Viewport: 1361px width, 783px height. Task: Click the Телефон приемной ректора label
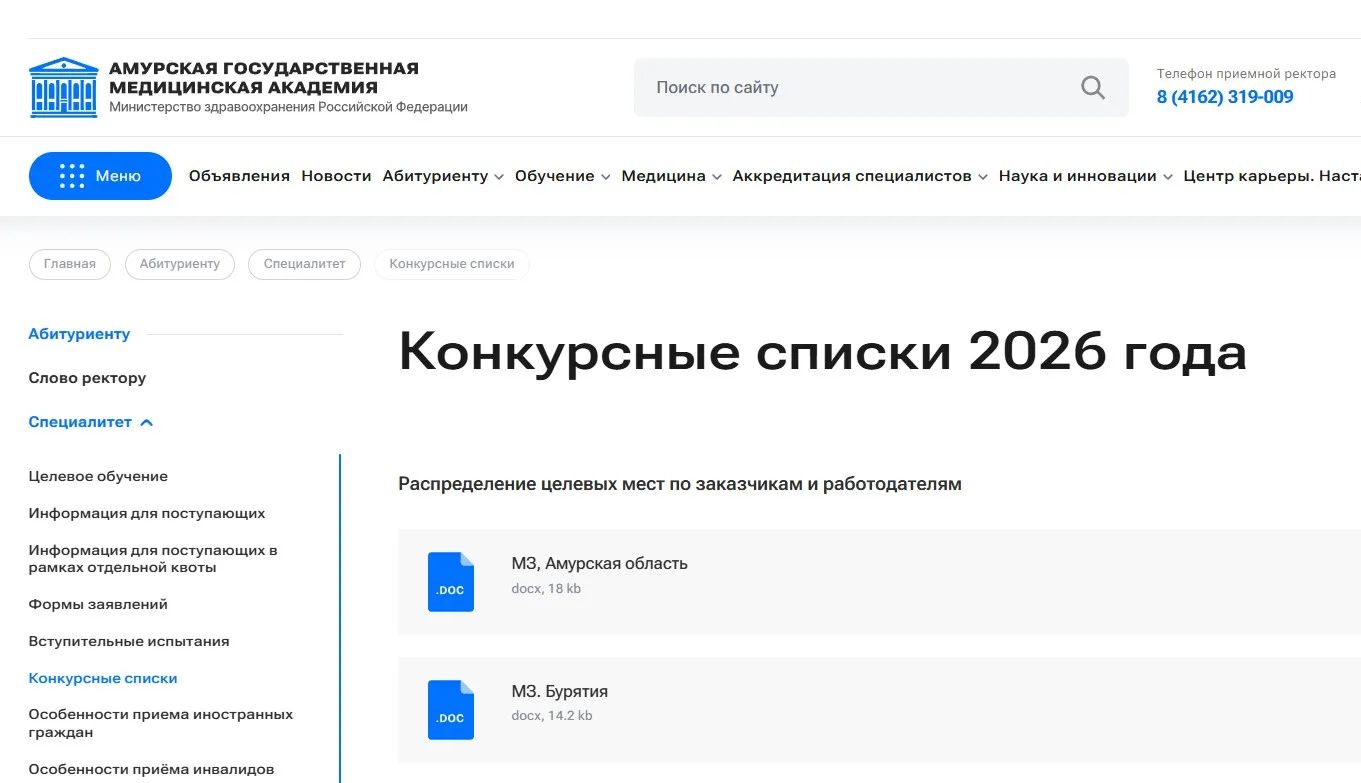pos(1246,74)
